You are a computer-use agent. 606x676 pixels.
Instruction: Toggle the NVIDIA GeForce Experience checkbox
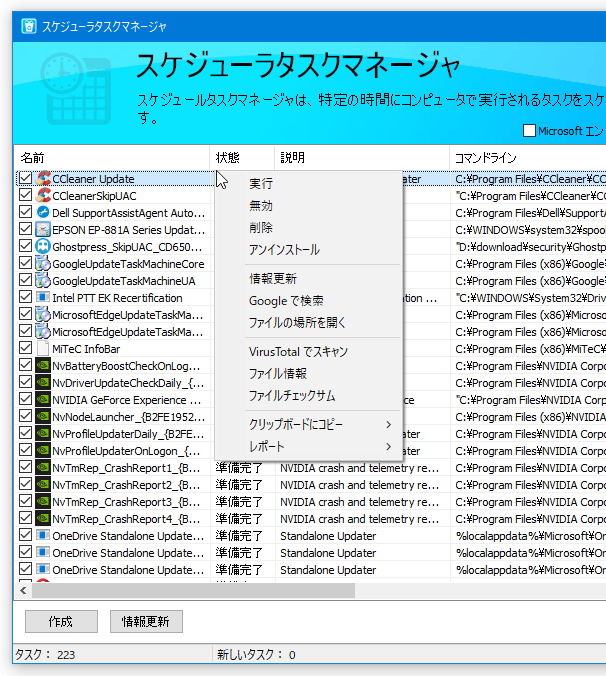point(25,399)
